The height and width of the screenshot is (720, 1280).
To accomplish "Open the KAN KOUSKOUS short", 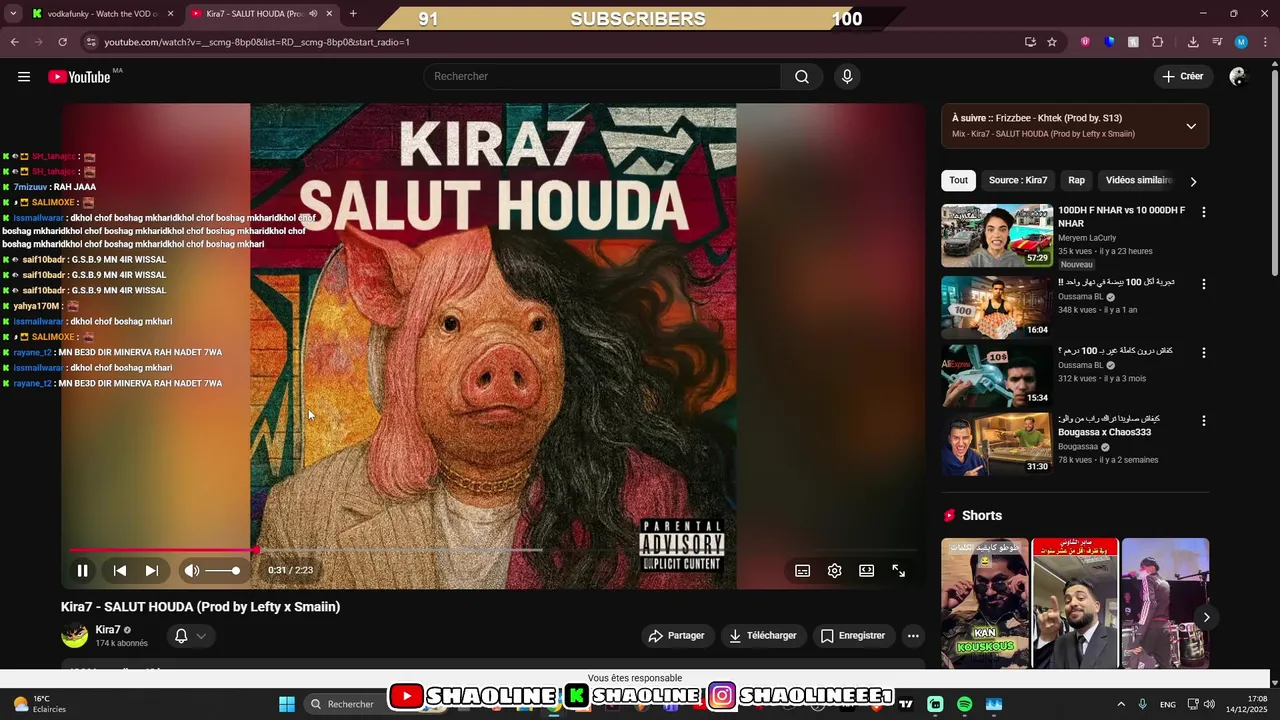I will 984,603.
